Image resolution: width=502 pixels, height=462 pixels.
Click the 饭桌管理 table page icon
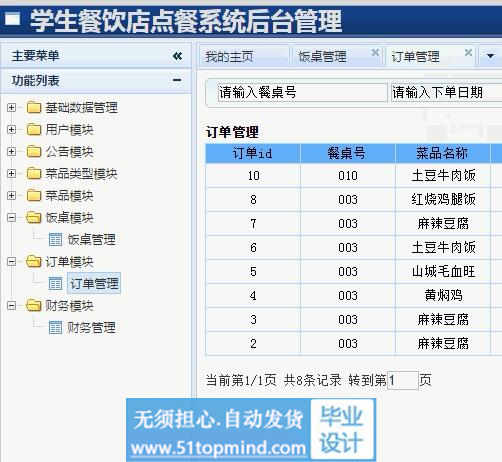tap(55, 239)
